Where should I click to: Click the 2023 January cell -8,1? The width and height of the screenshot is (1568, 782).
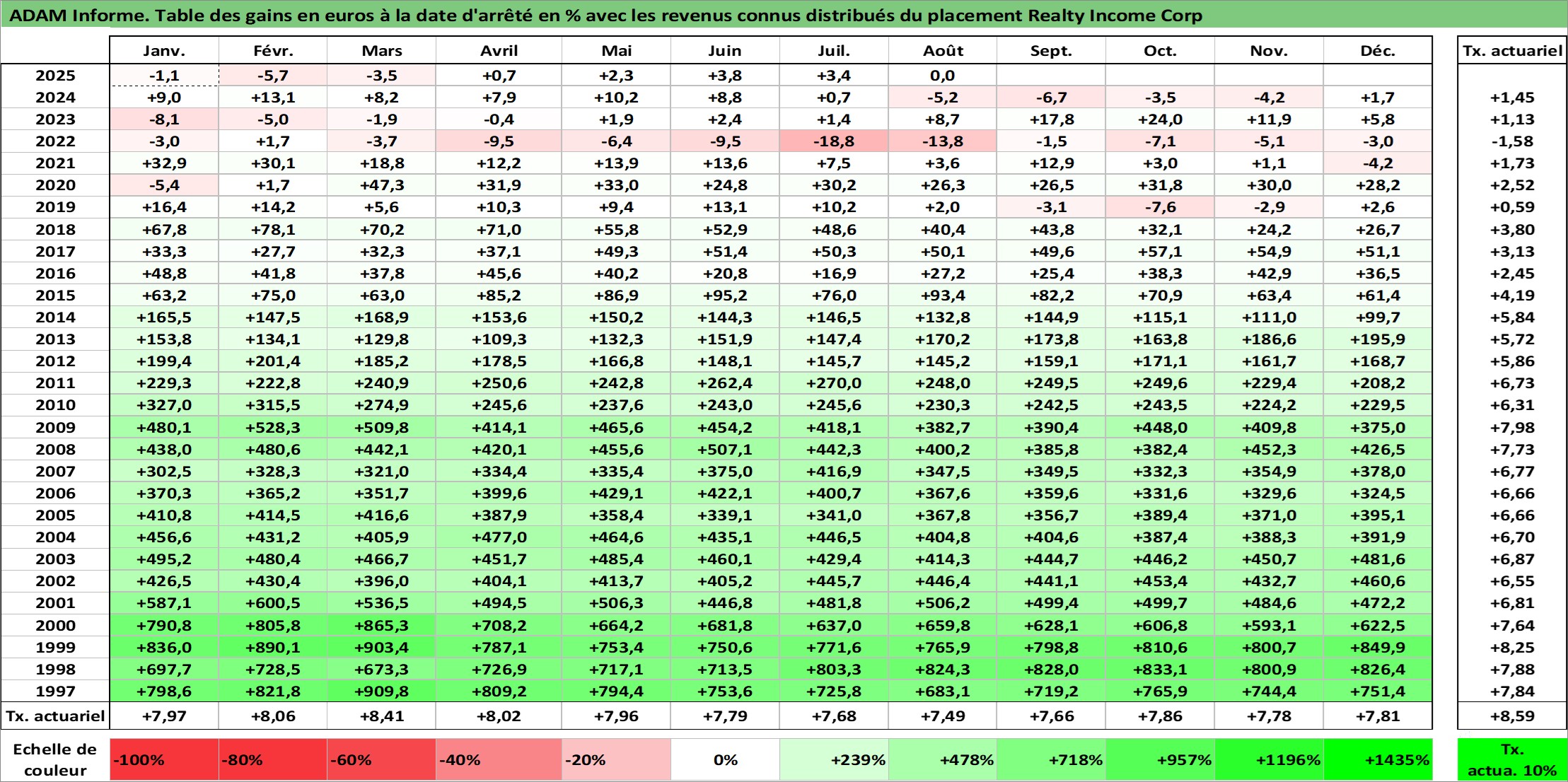point(164,119)
